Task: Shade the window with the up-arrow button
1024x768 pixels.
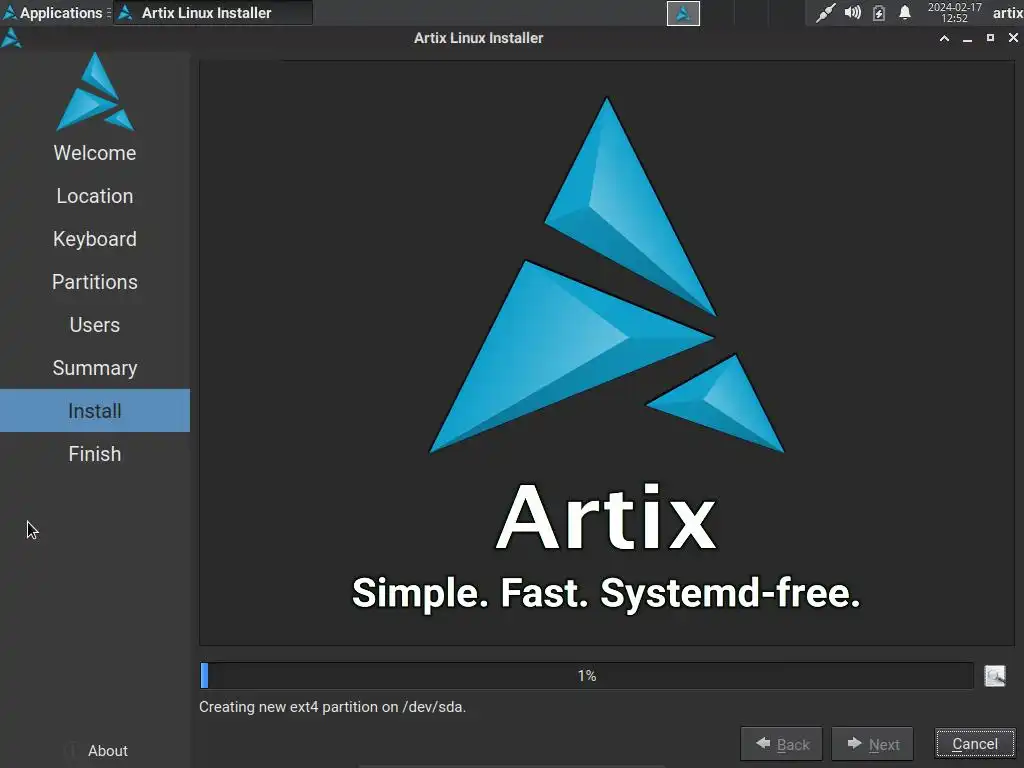Action: click(x=944, y=38)
